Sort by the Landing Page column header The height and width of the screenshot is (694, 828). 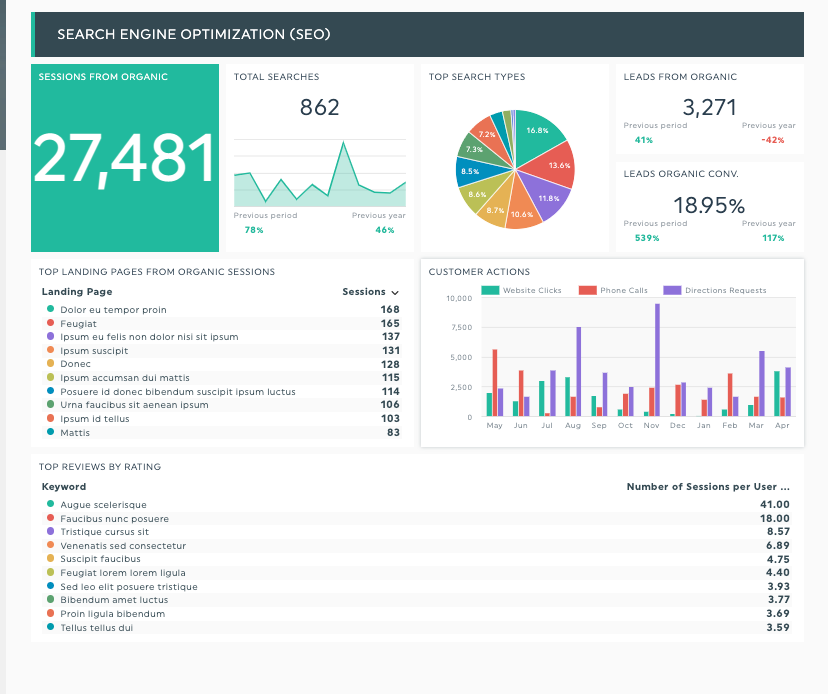(x=77, y=292)
